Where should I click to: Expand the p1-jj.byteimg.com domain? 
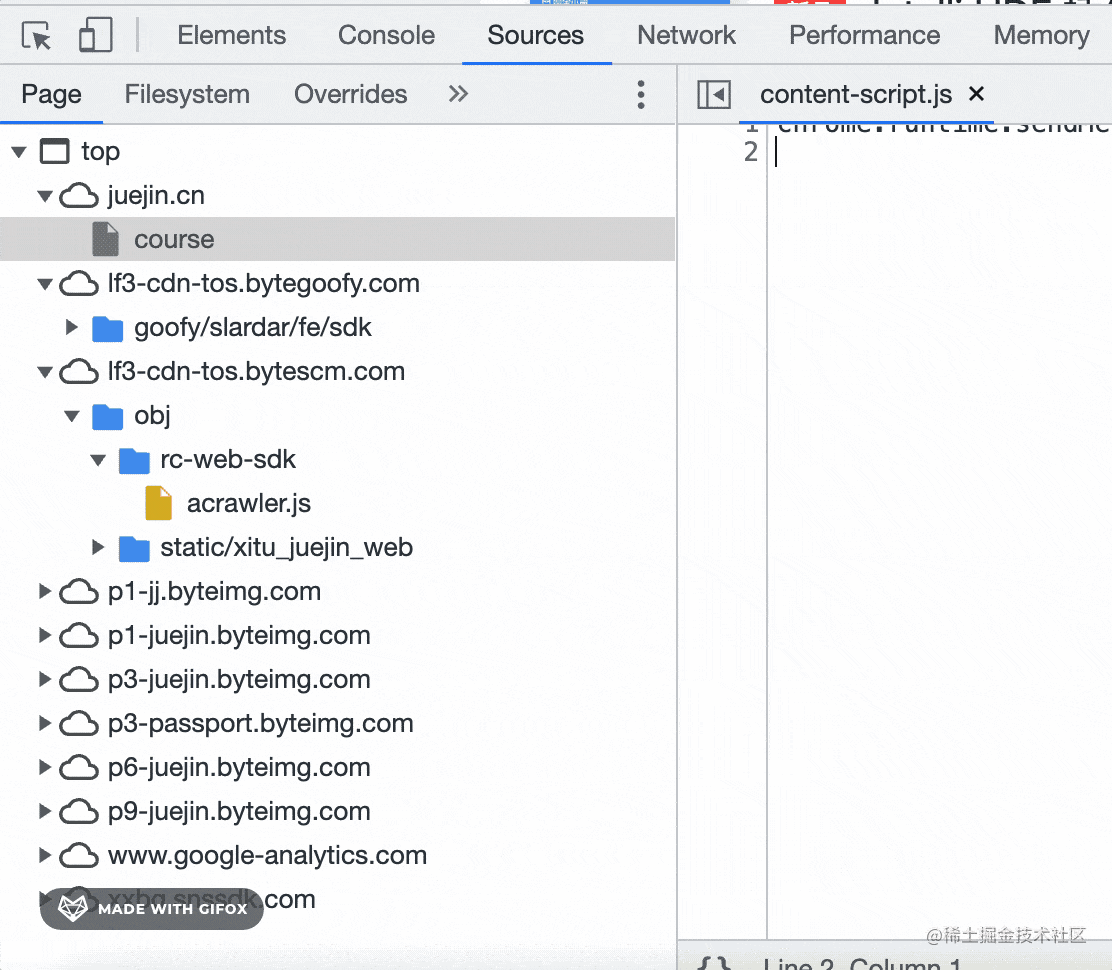[45, 591]
